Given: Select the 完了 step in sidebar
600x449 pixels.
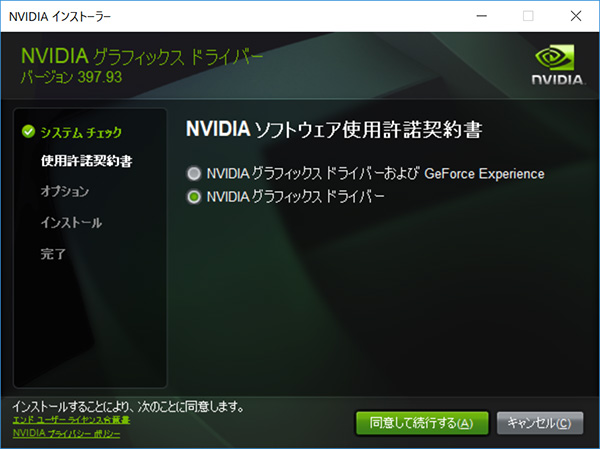Looking at the screenshot, I should [x=54, y=253].
